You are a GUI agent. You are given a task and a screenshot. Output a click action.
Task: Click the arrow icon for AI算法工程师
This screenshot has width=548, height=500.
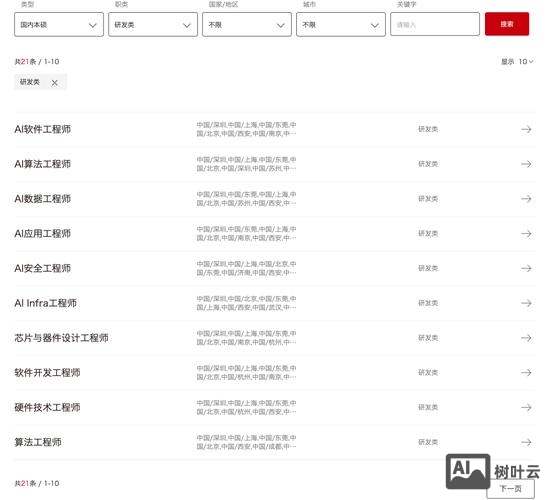(x=526, y=164)
